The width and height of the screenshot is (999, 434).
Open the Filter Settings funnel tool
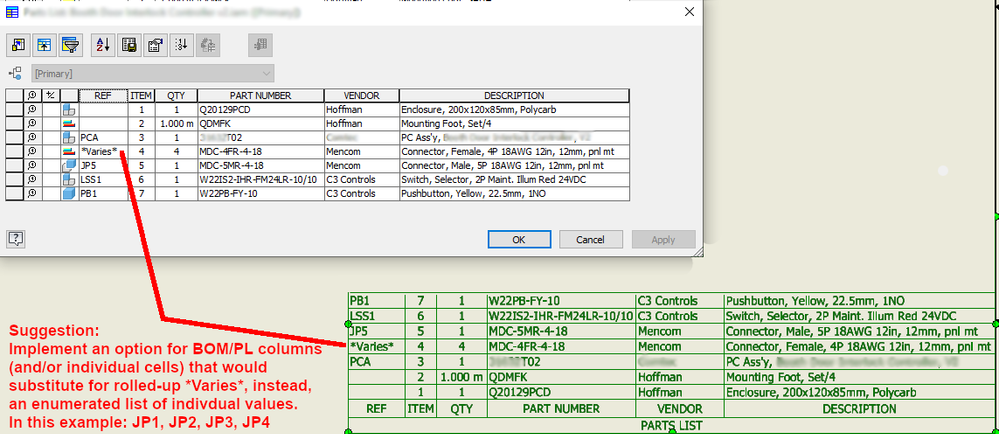[69, 45]
